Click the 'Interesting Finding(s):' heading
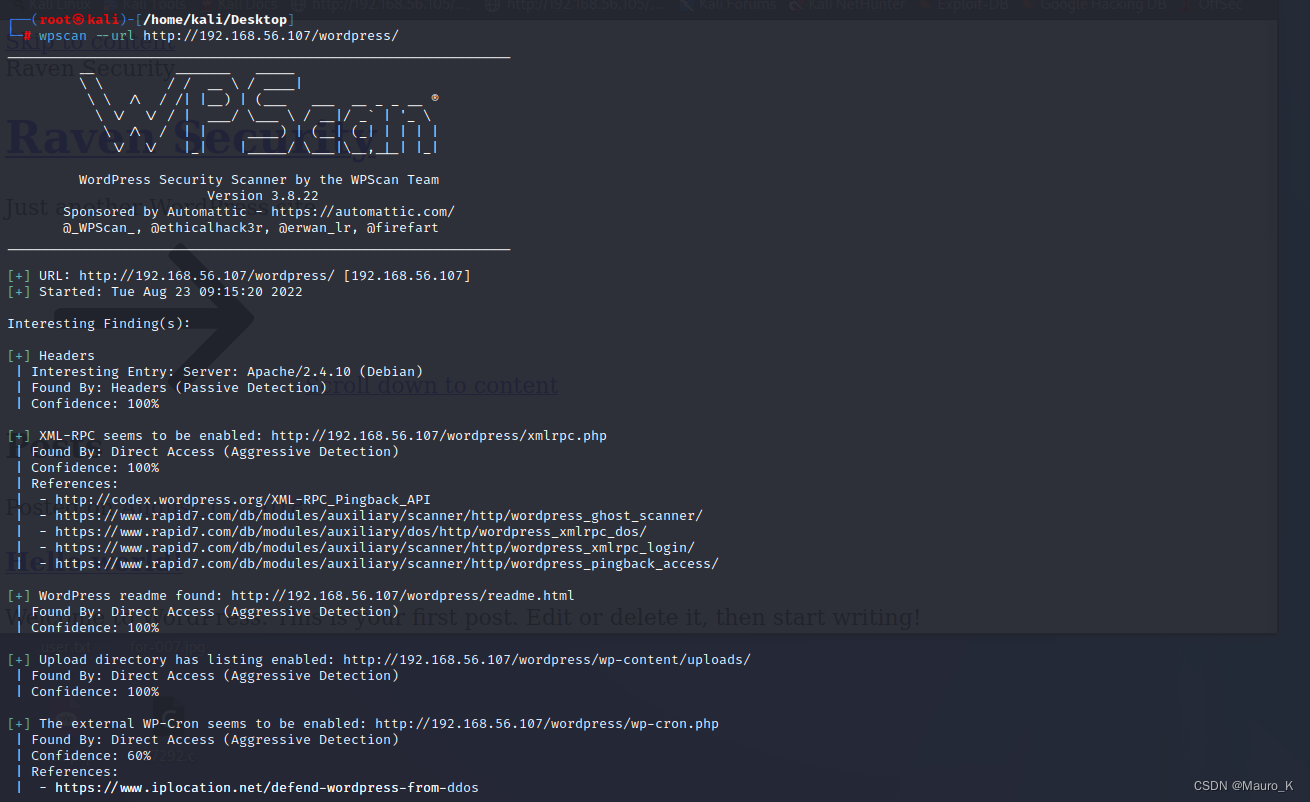 99,324
